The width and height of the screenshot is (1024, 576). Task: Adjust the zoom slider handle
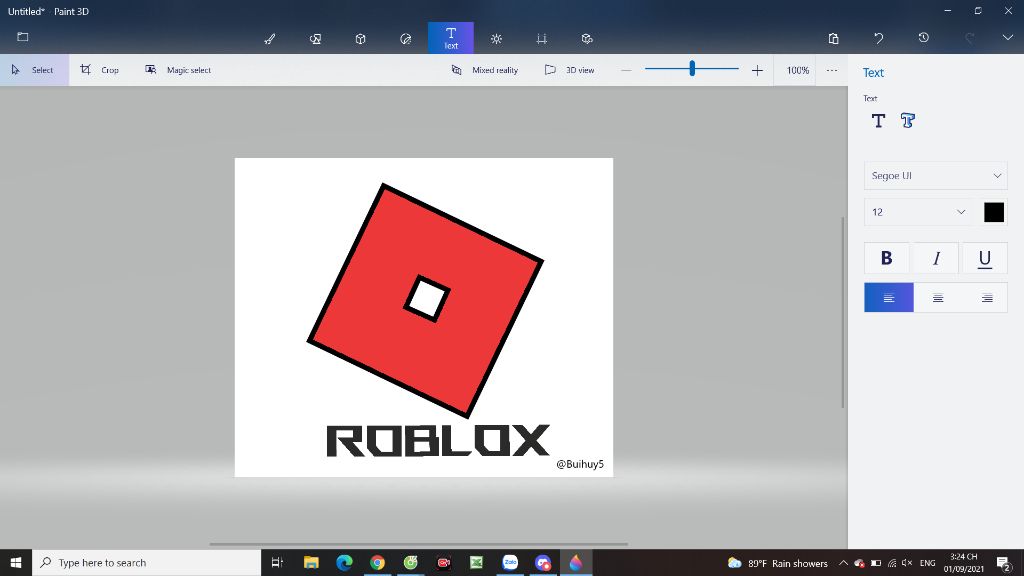pos(692,68)
